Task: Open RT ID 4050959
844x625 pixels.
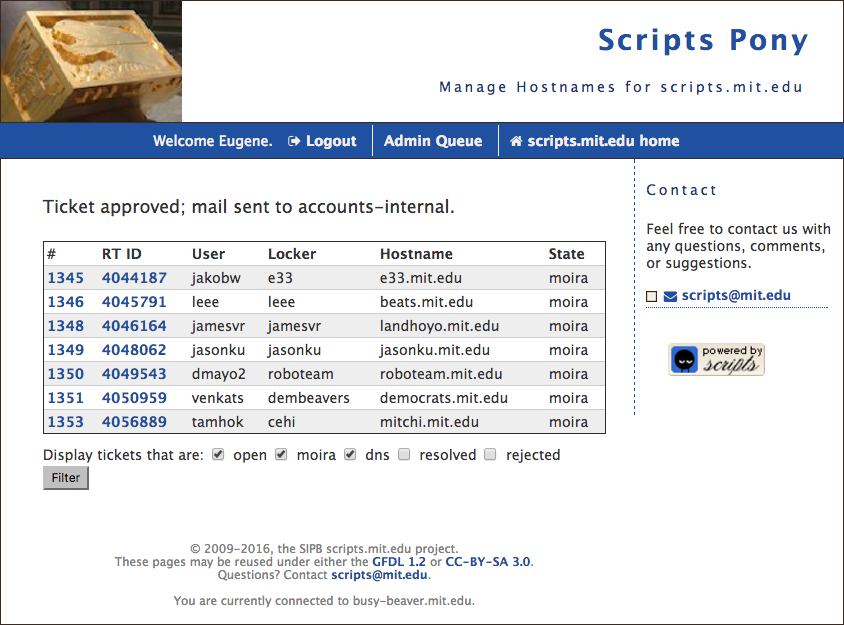Action: pyautogui.click(x=134, y=398)
